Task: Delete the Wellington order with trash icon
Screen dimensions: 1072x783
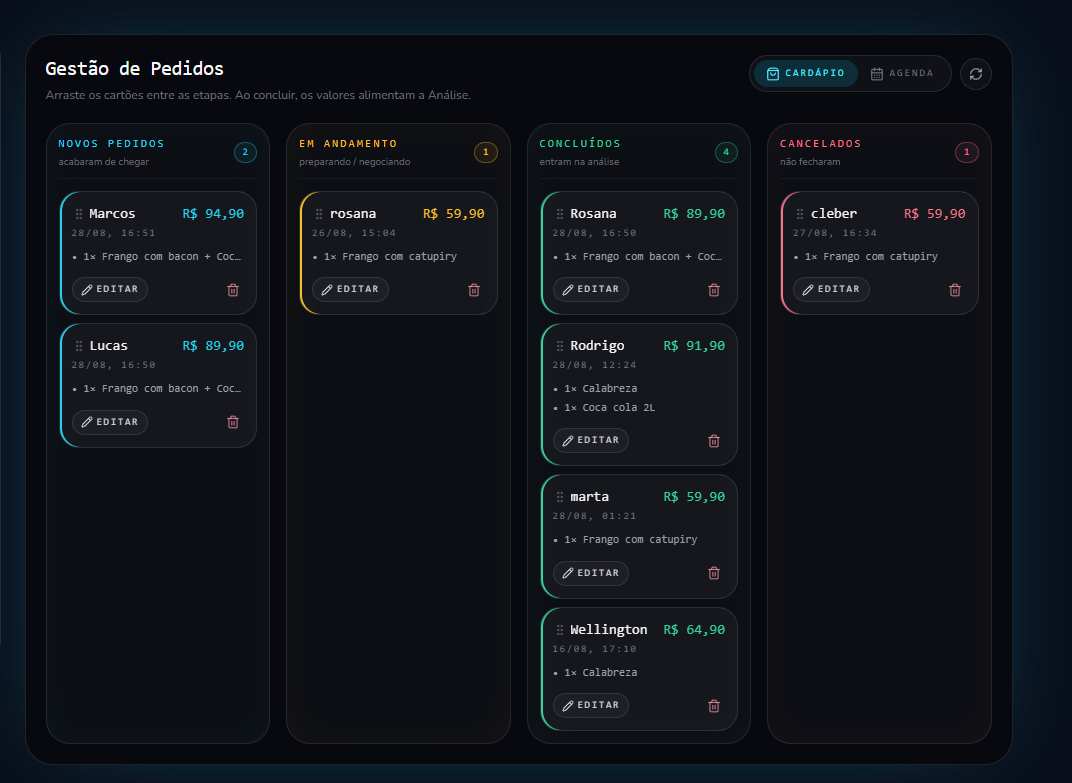Action: point(714,706)
